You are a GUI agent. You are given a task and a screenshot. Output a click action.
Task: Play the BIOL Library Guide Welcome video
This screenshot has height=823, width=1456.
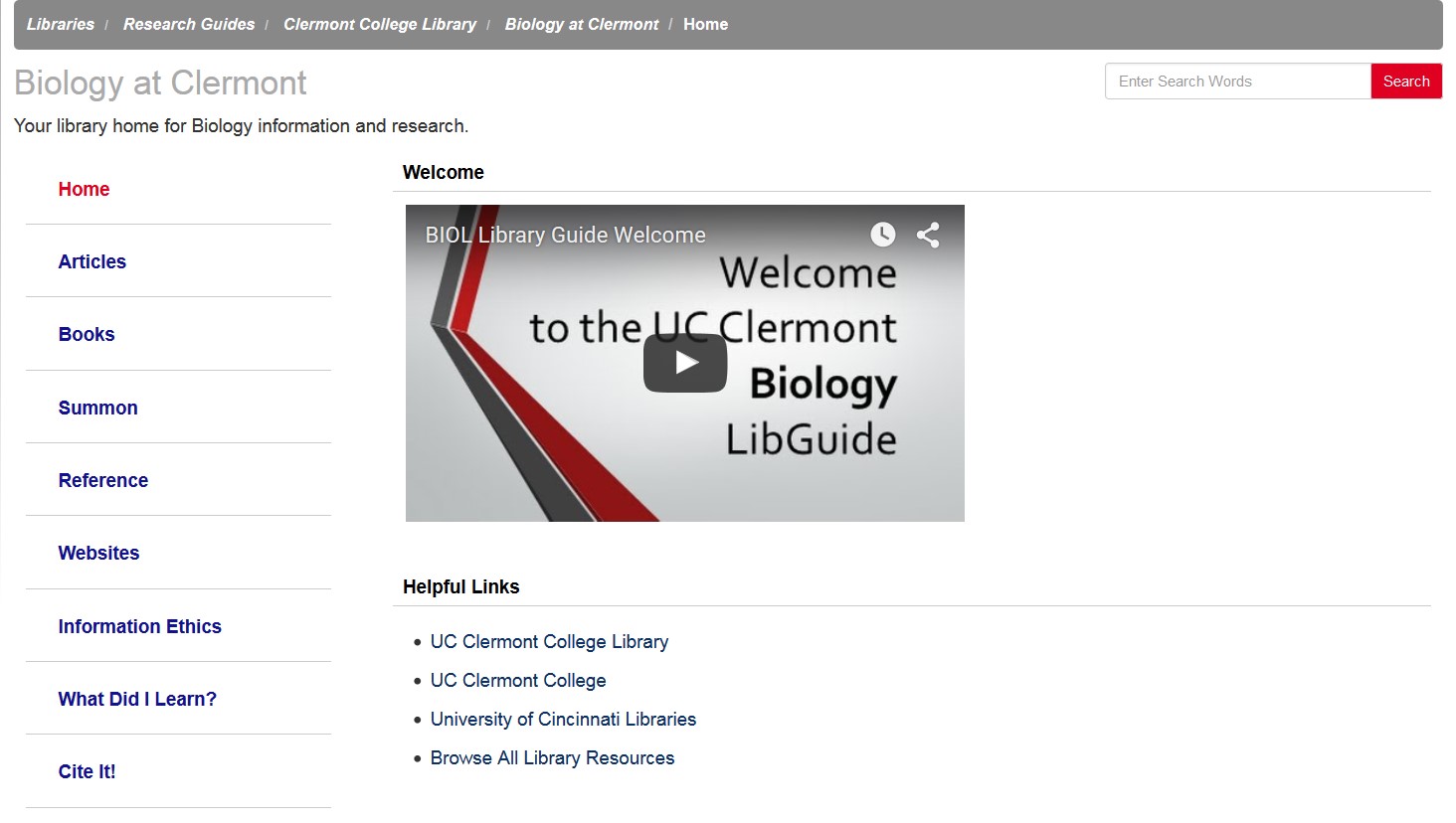point(684,363)
